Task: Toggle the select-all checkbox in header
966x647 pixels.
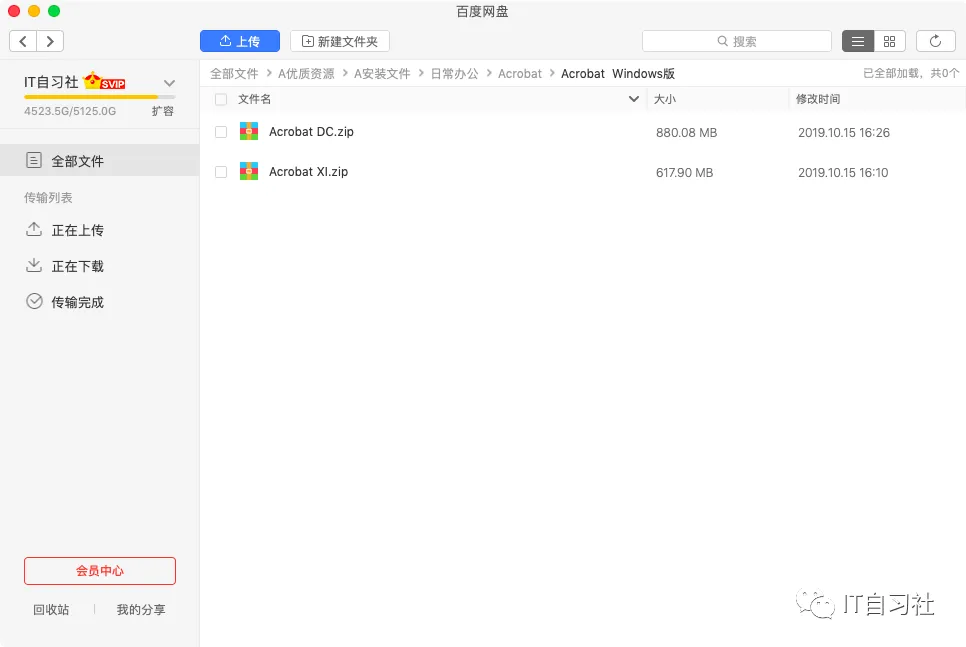Action: 221,99
